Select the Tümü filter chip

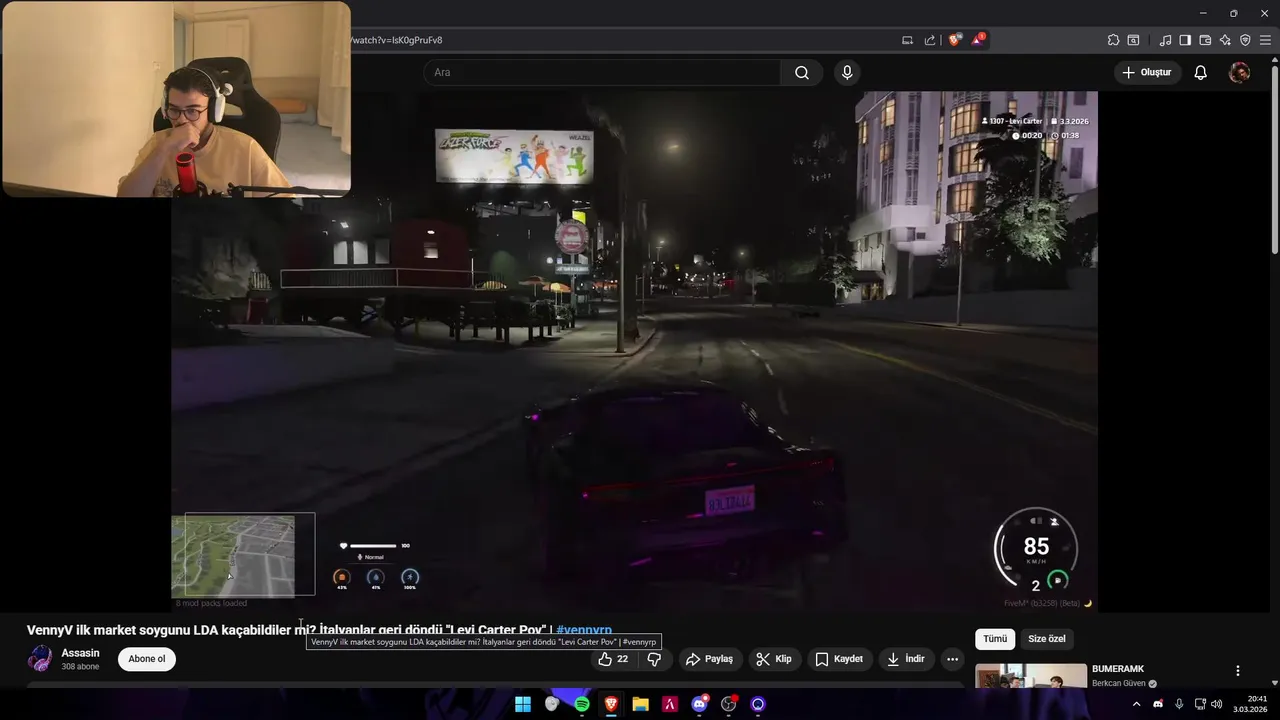995,639
